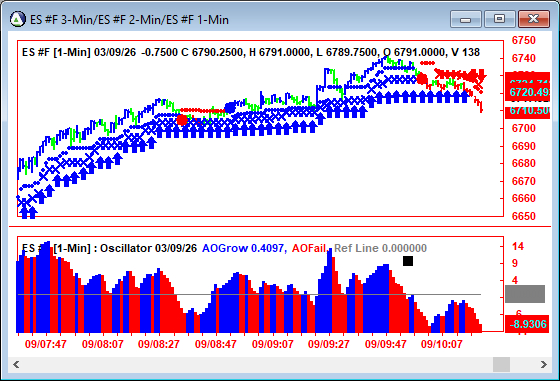Click the AOFail label

click(x=309, y=248)
